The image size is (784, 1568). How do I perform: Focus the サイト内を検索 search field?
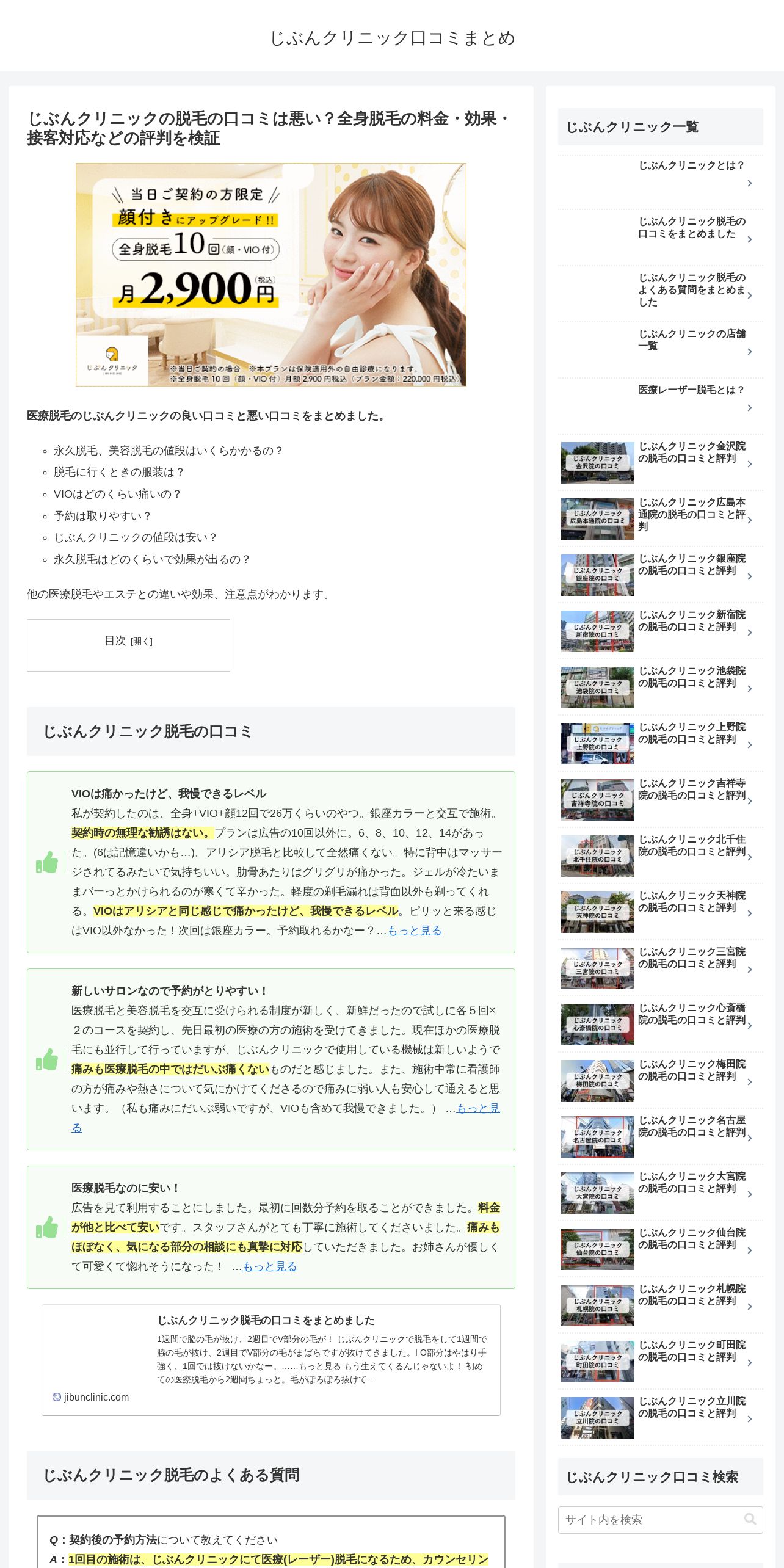pyautogui.click(x=660, y=1520)
